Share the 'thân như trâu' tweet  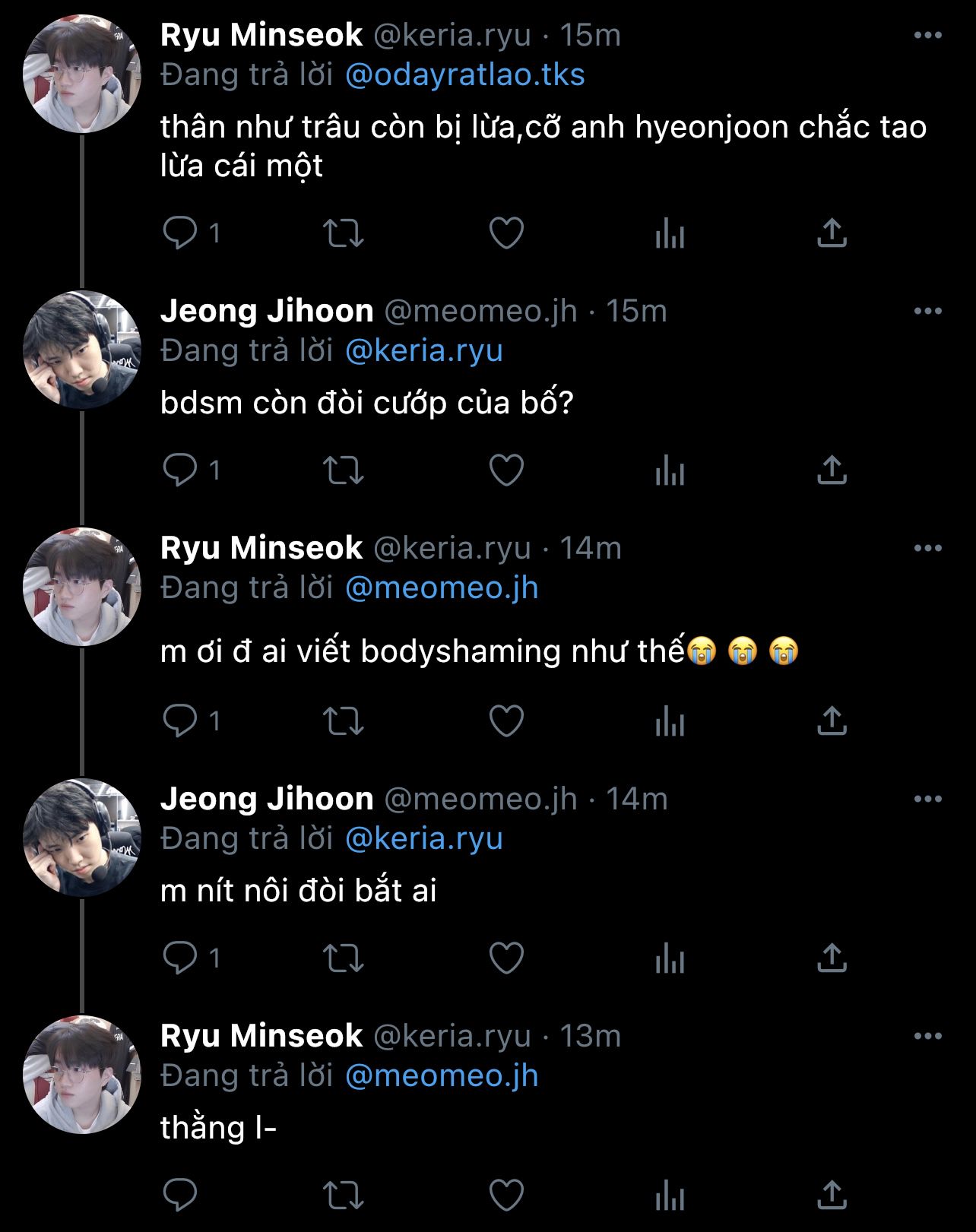(832, 233)
